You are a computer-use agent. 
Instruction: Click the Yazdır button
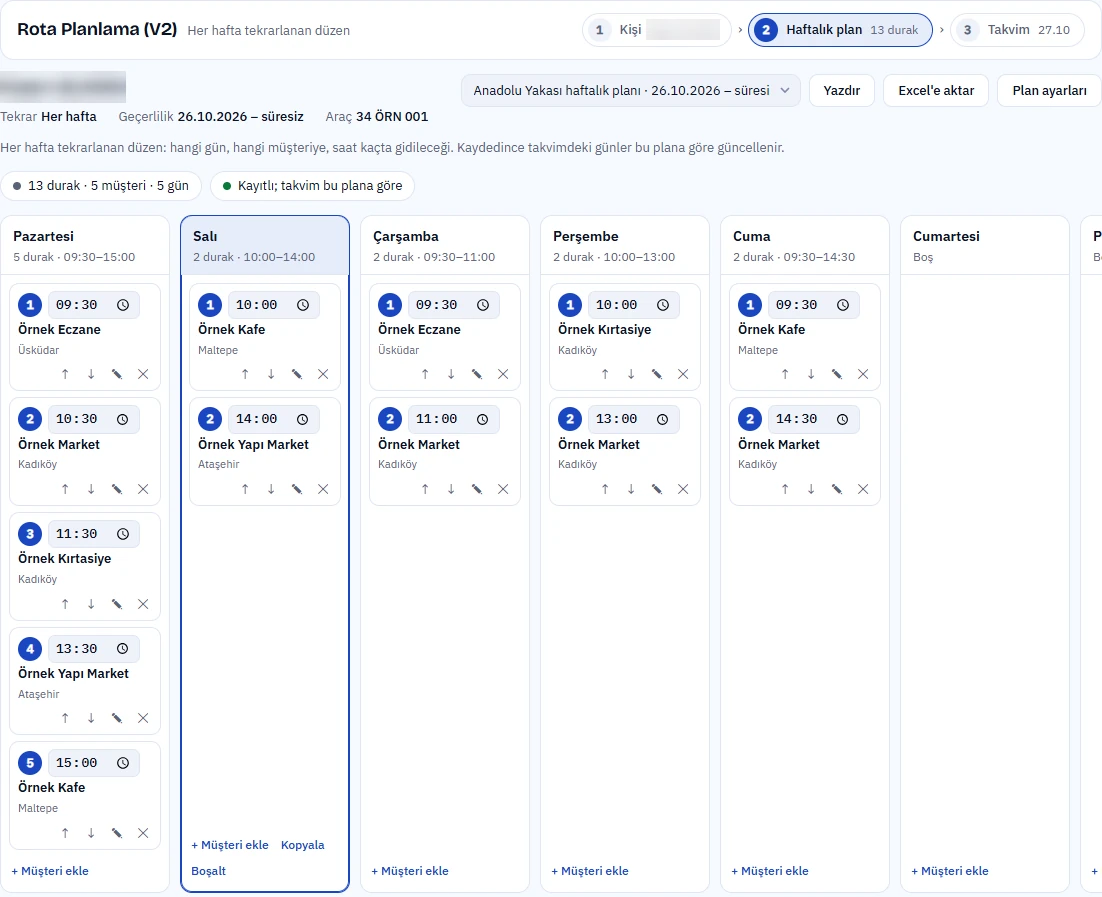point(842,91)
